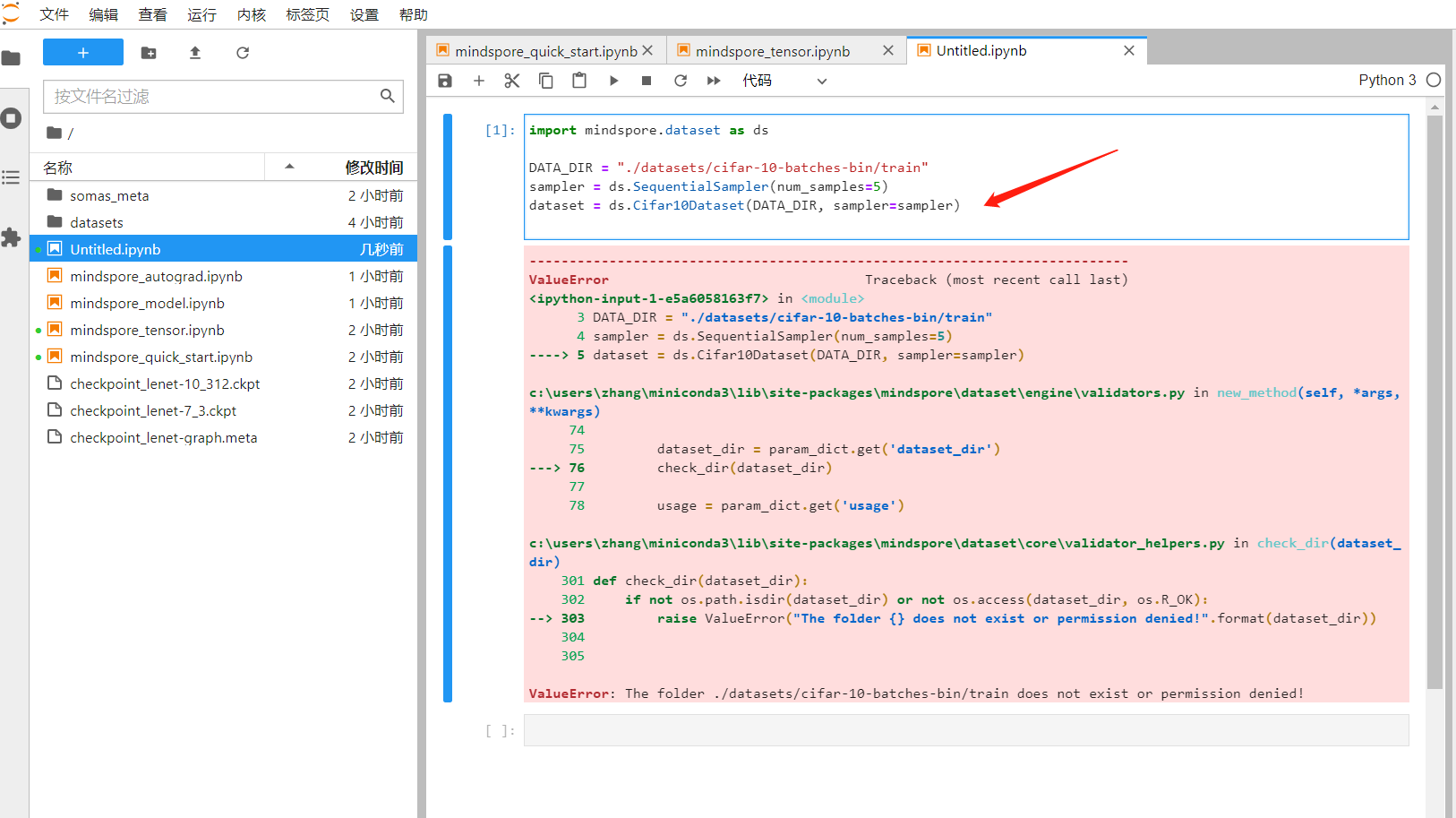Screen dimensions: 1456x818
Task: Open the datasets folder
Action: (x=224, y=222)
